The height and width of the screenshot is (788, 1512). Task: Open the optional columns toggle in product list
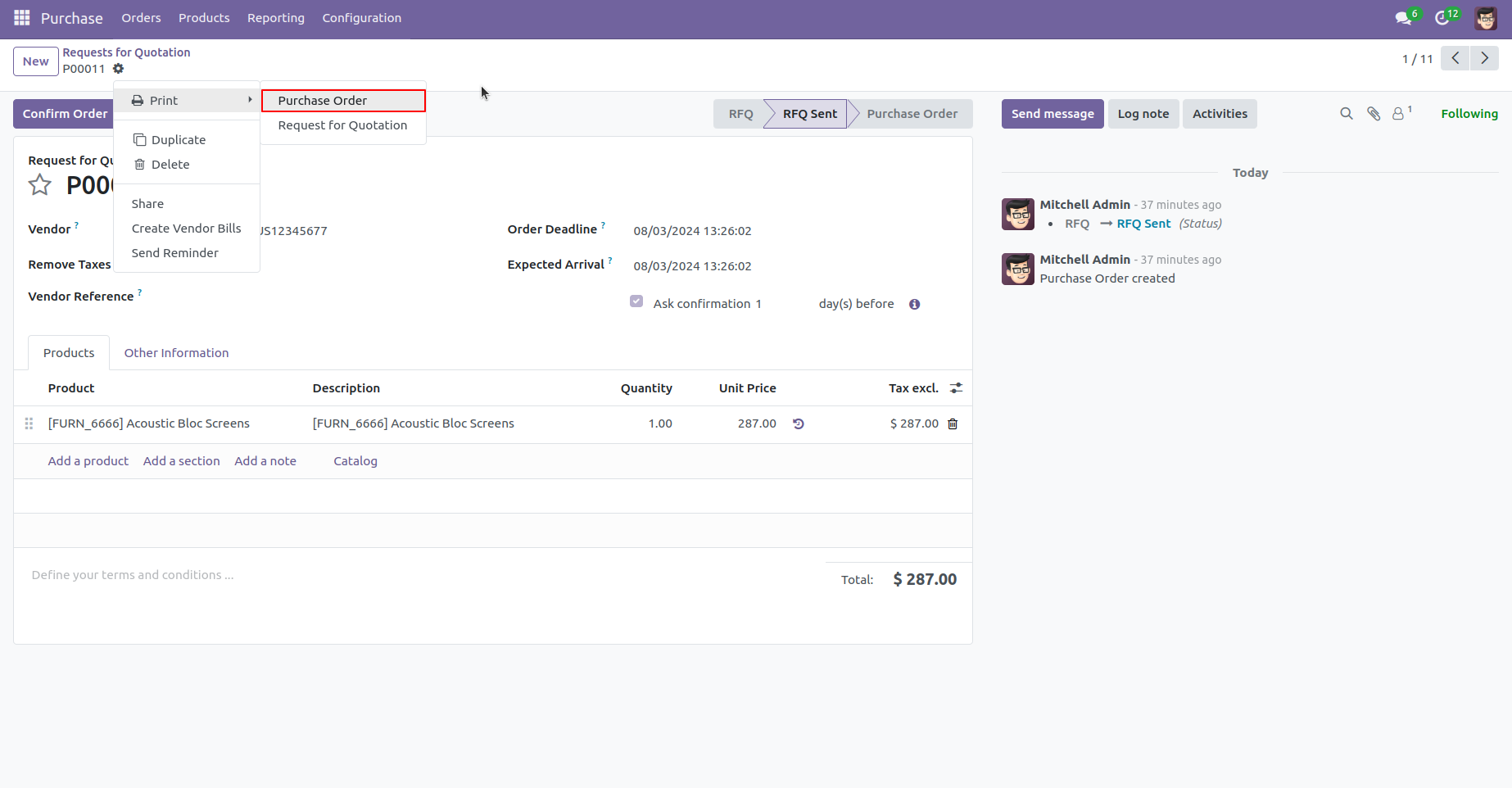point(956,387)
